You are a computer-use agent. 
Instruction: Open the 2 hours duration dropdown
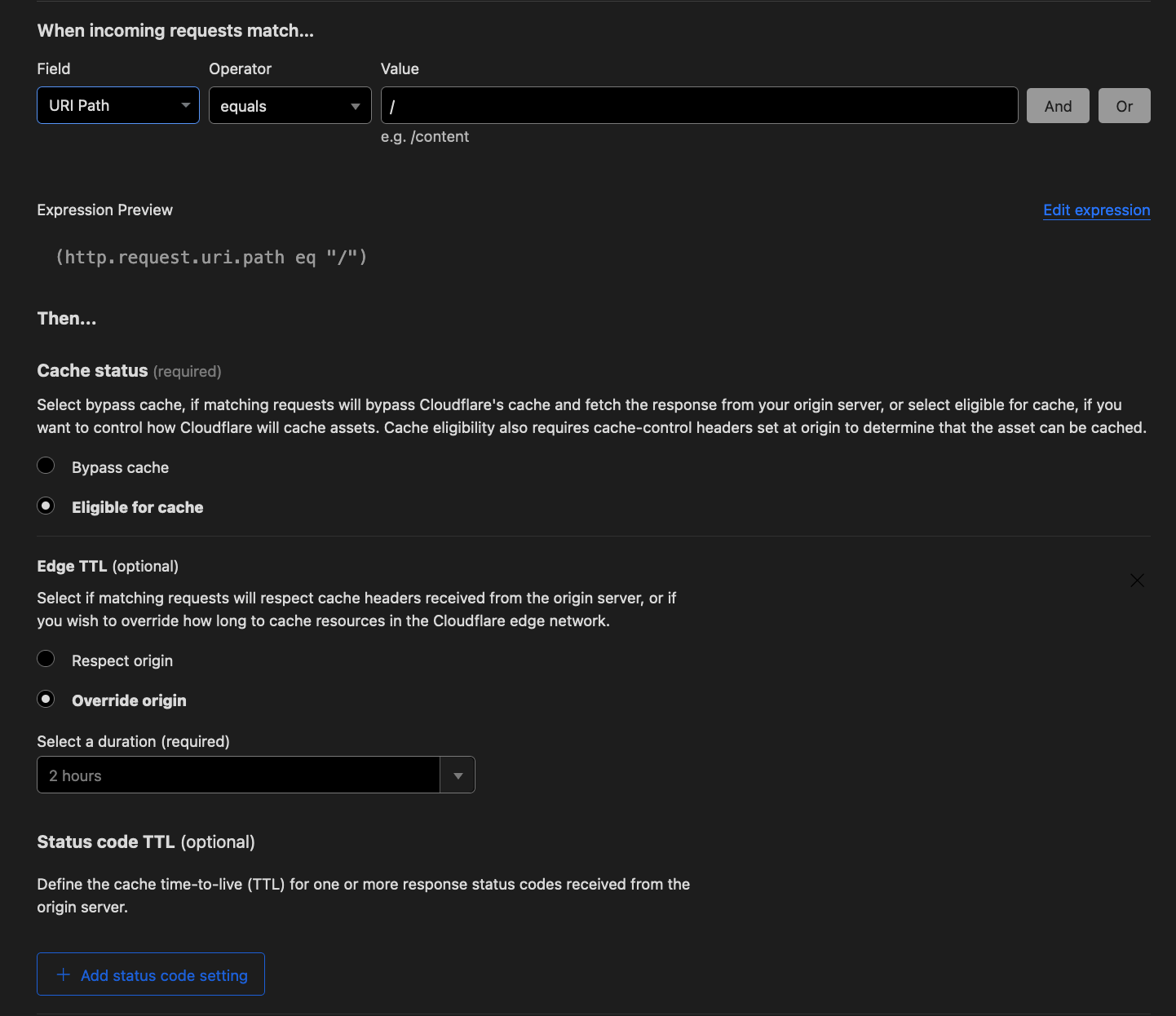[x=256, y=775]
